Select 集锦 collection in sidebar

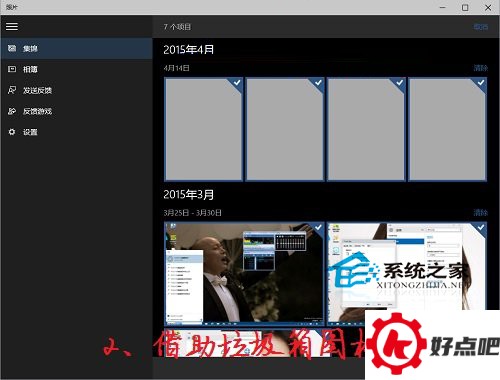[76, 49]
